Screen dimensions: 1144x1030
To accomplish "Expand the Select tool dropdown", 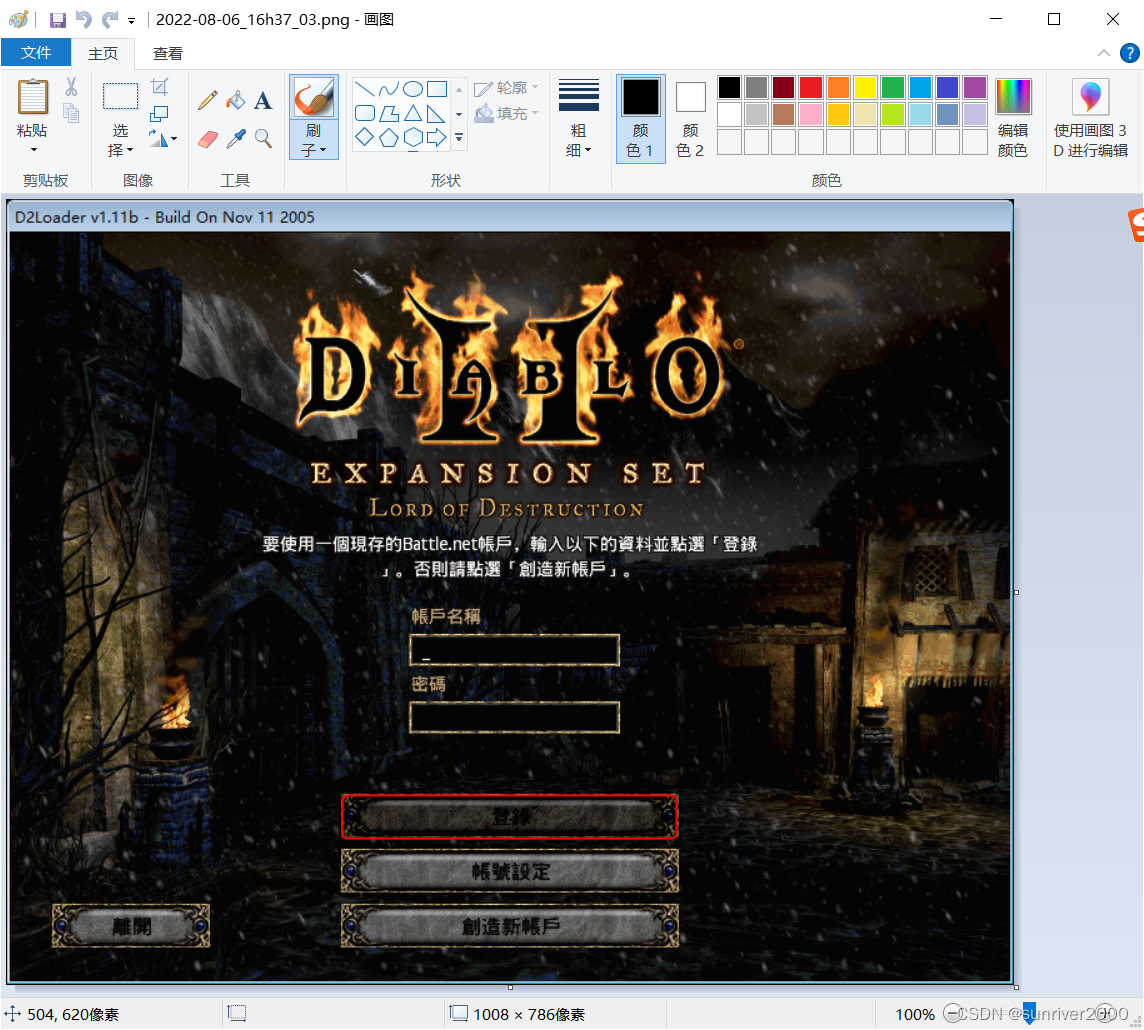I will pos(130,150).
